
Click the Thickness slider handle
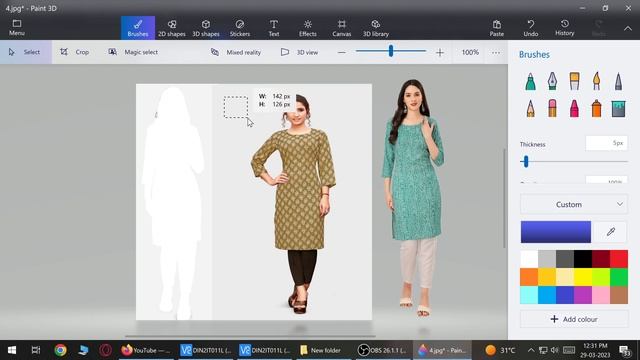tap(526, 162)
